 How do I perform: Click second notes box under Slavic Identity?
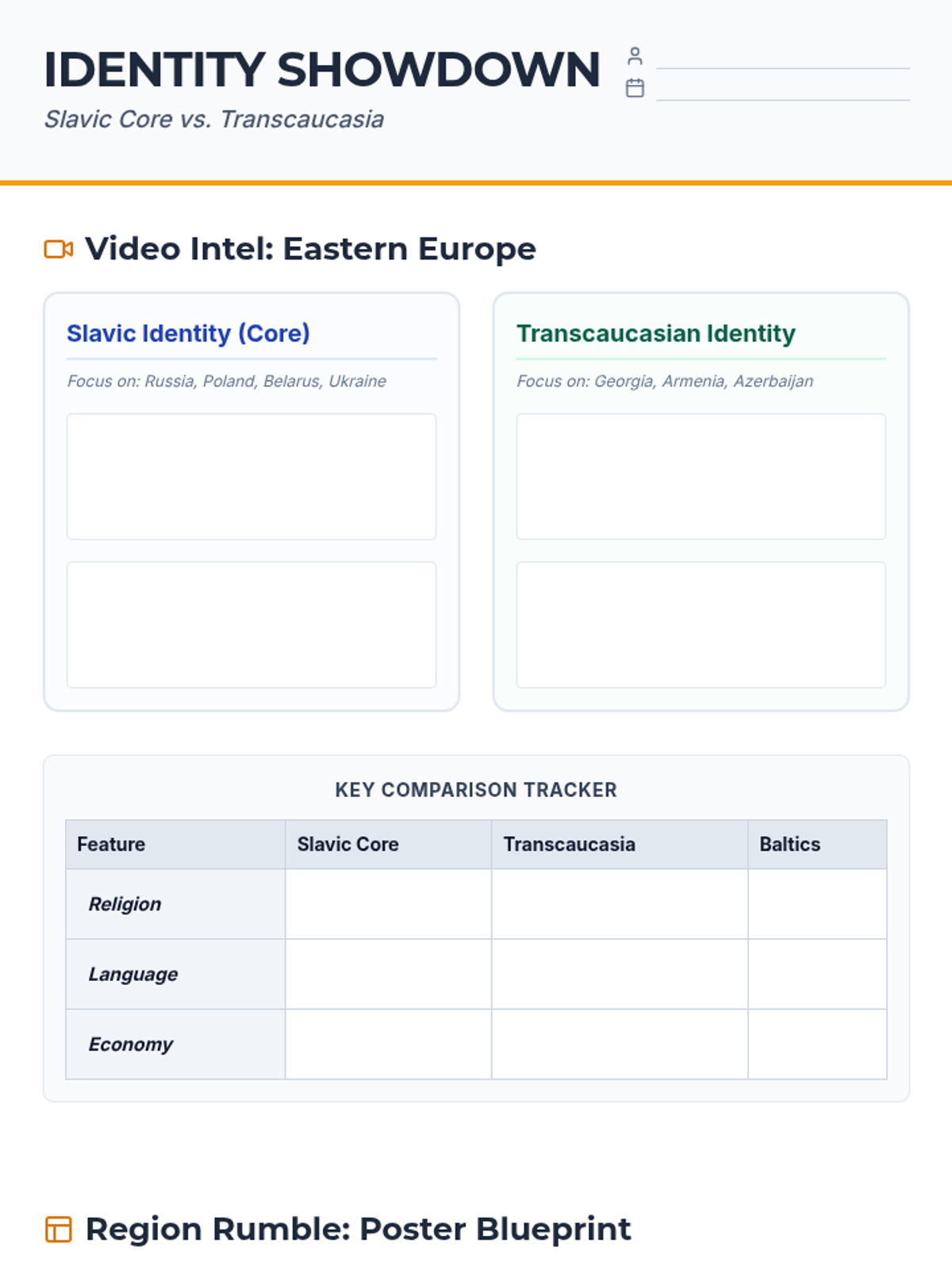pyautogui.click(x=251, y=625)
